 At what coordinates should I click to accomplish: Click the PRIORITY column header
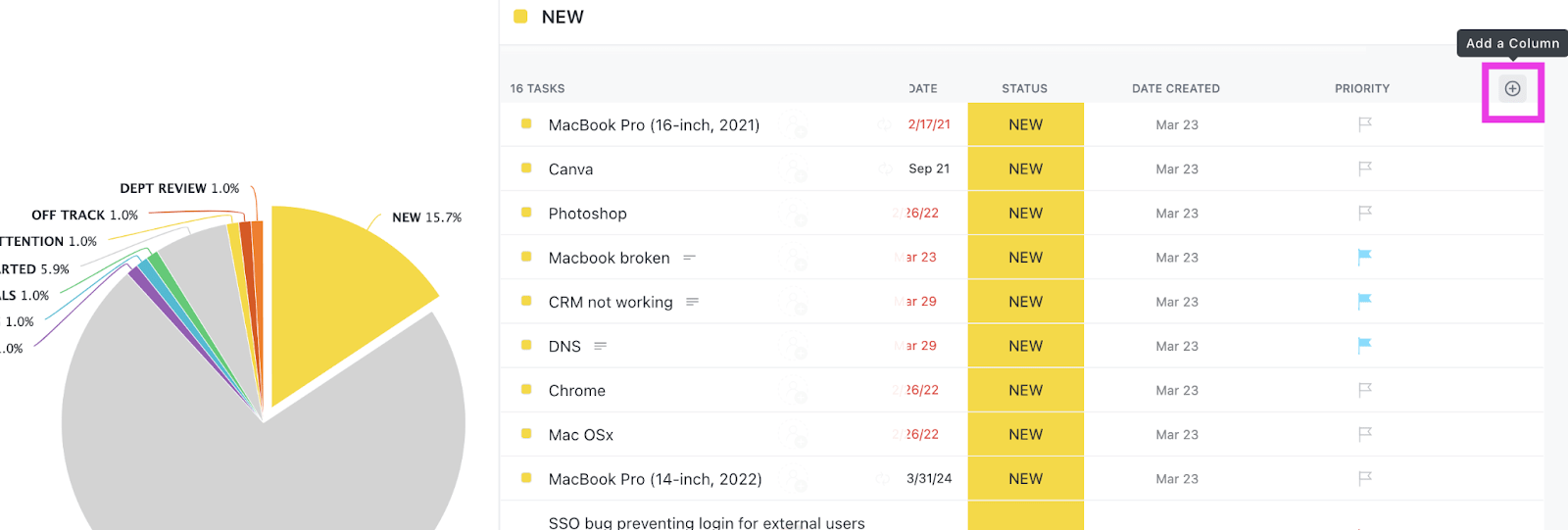point(1361,88)
